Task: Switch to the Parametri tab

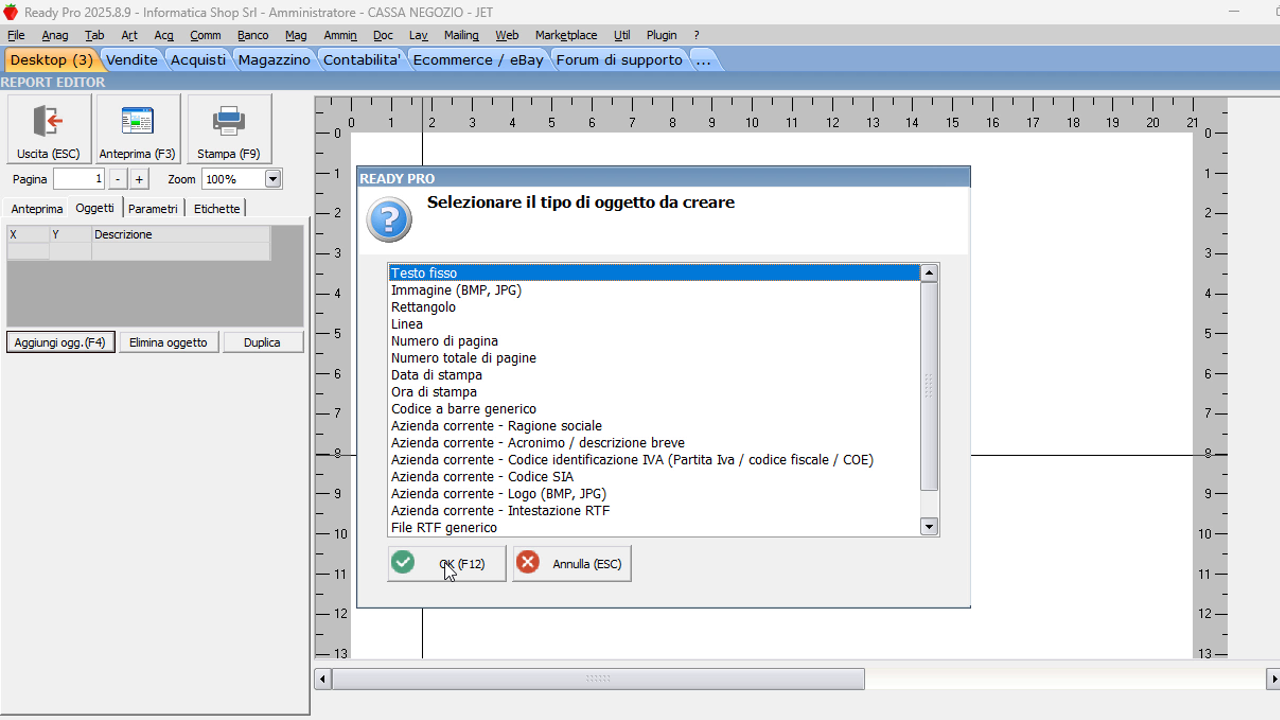Action: click(x=153, y=209)
